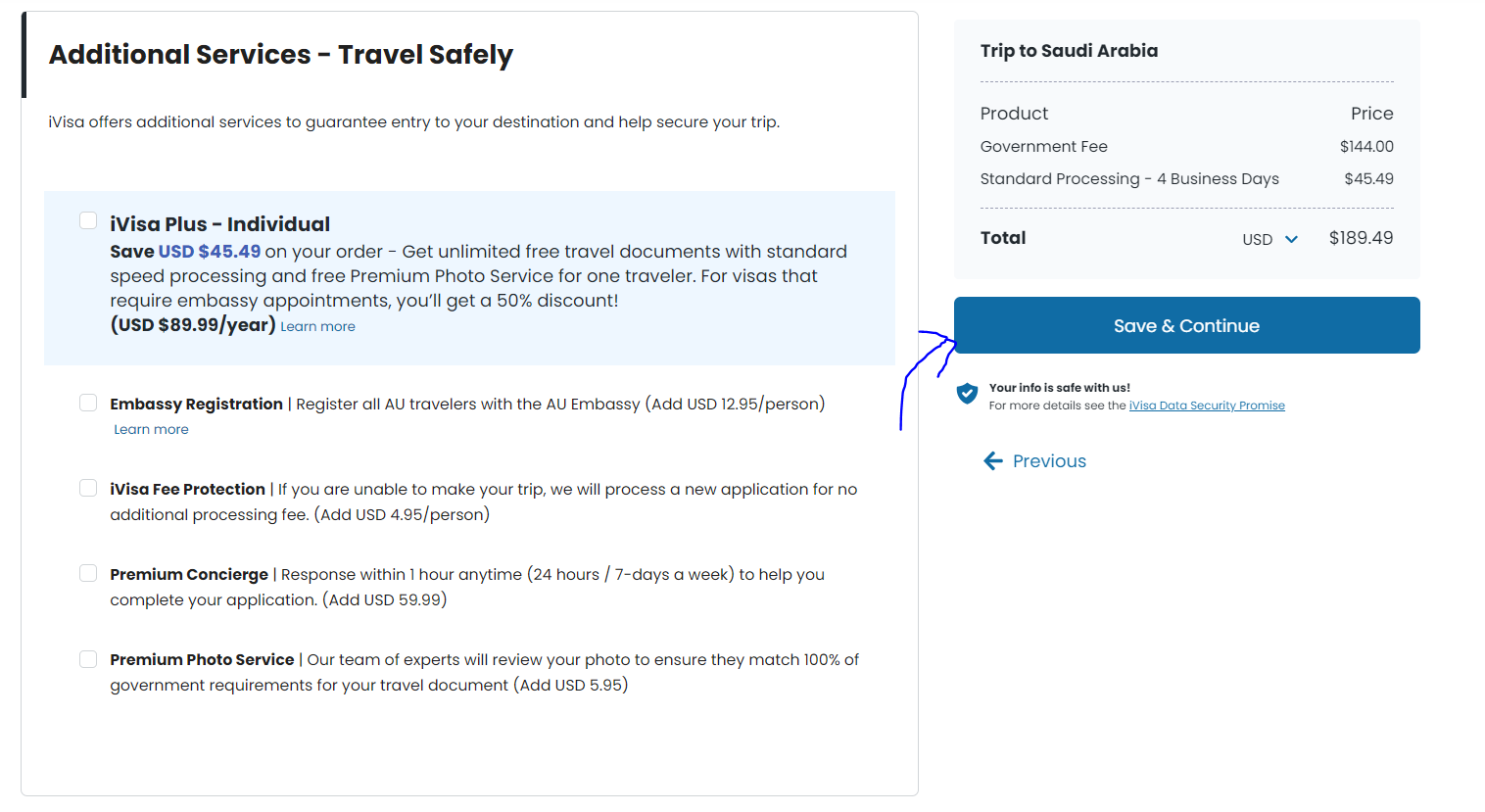Image resolution: width=1485 pixels, height=812 pixels.
Task: Tick the Embassy Registration checkbox
Action: [x=88, y=403]
